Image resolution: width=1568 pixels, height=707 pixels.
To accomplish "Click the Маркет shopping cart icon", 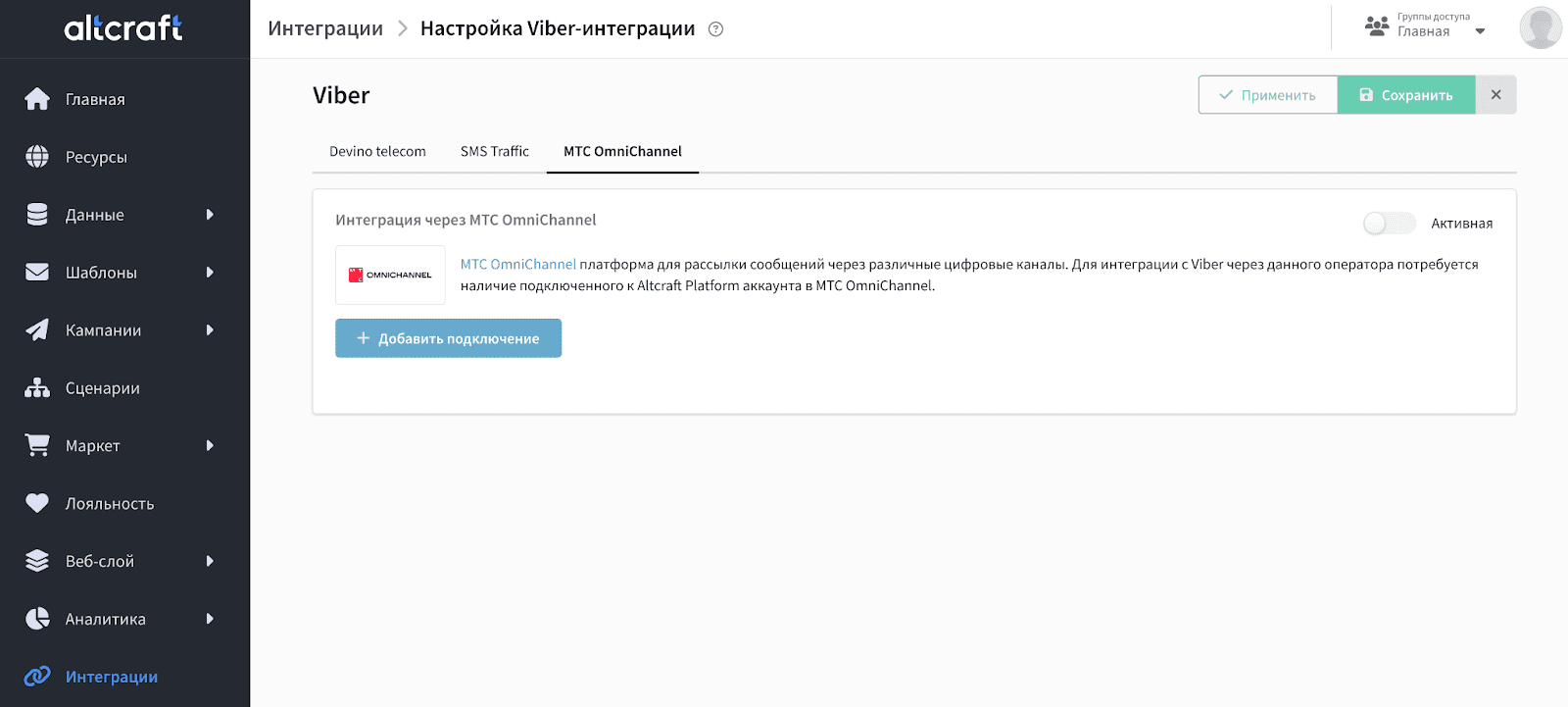I will 37,445.
